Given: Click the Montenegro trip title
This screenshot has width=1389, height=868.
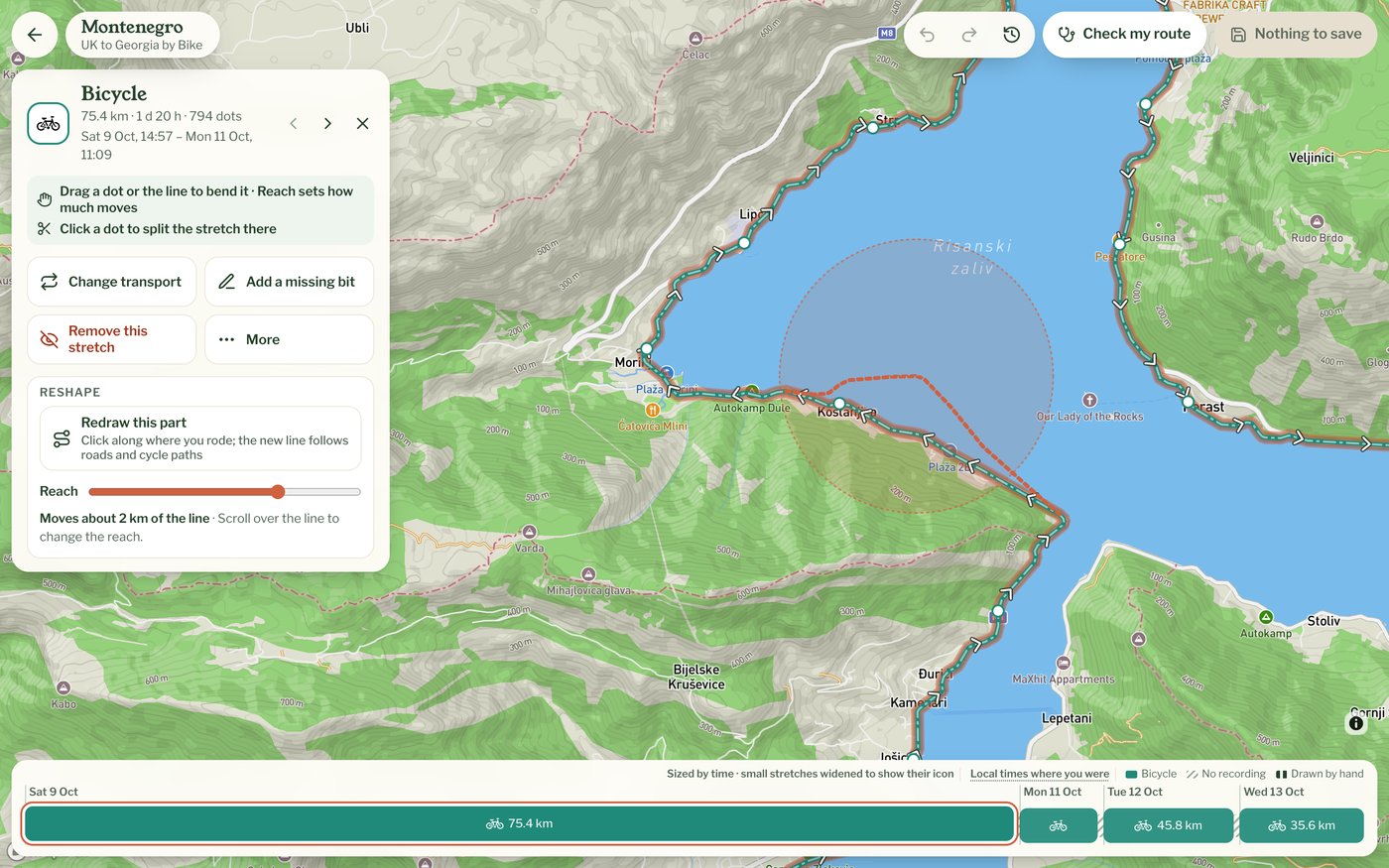Looking at the screenshot, I should pyautogui.click(x=132, y=27).
